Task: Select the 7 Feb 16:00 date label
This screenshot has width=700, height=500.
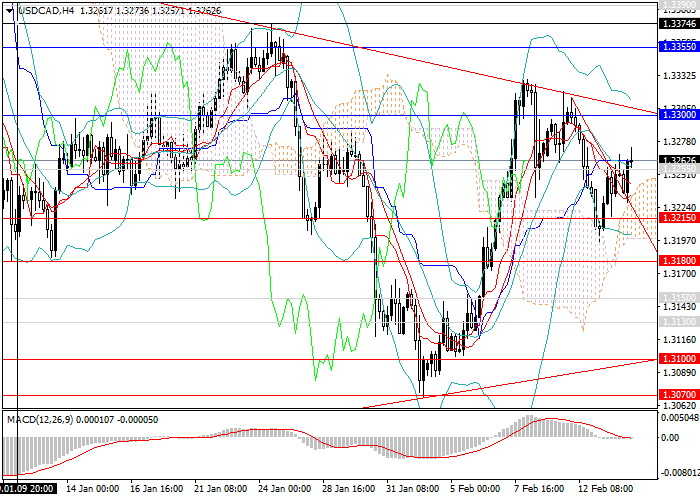Action: pyautogui.click(x=540, y=489)
